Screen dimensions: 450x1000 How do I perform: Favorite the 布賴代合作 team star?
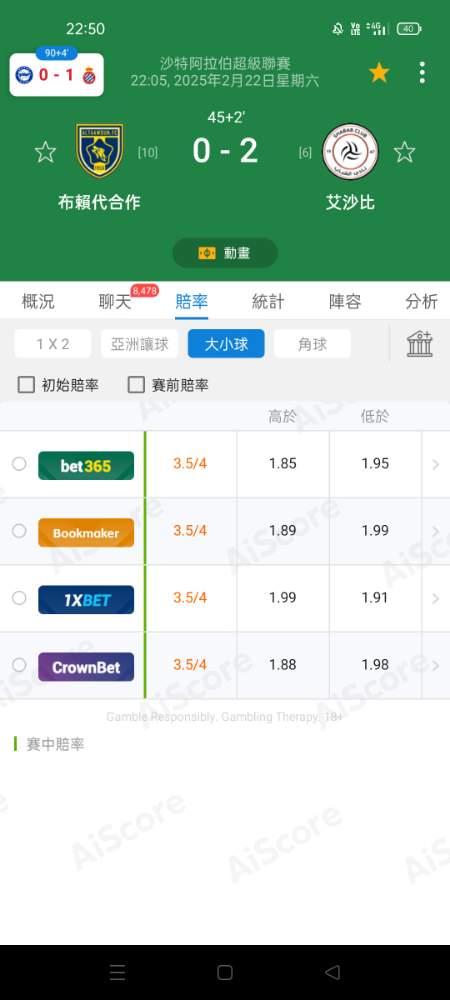(45, 152)
